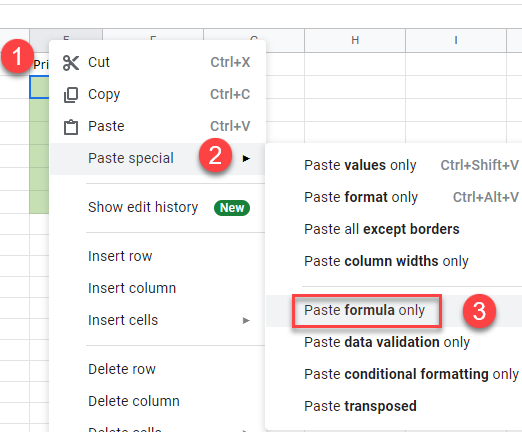Choose Copy from the context menu
Image resolution: width=522 pixels, height=432 pixels.
pos(157,94)
